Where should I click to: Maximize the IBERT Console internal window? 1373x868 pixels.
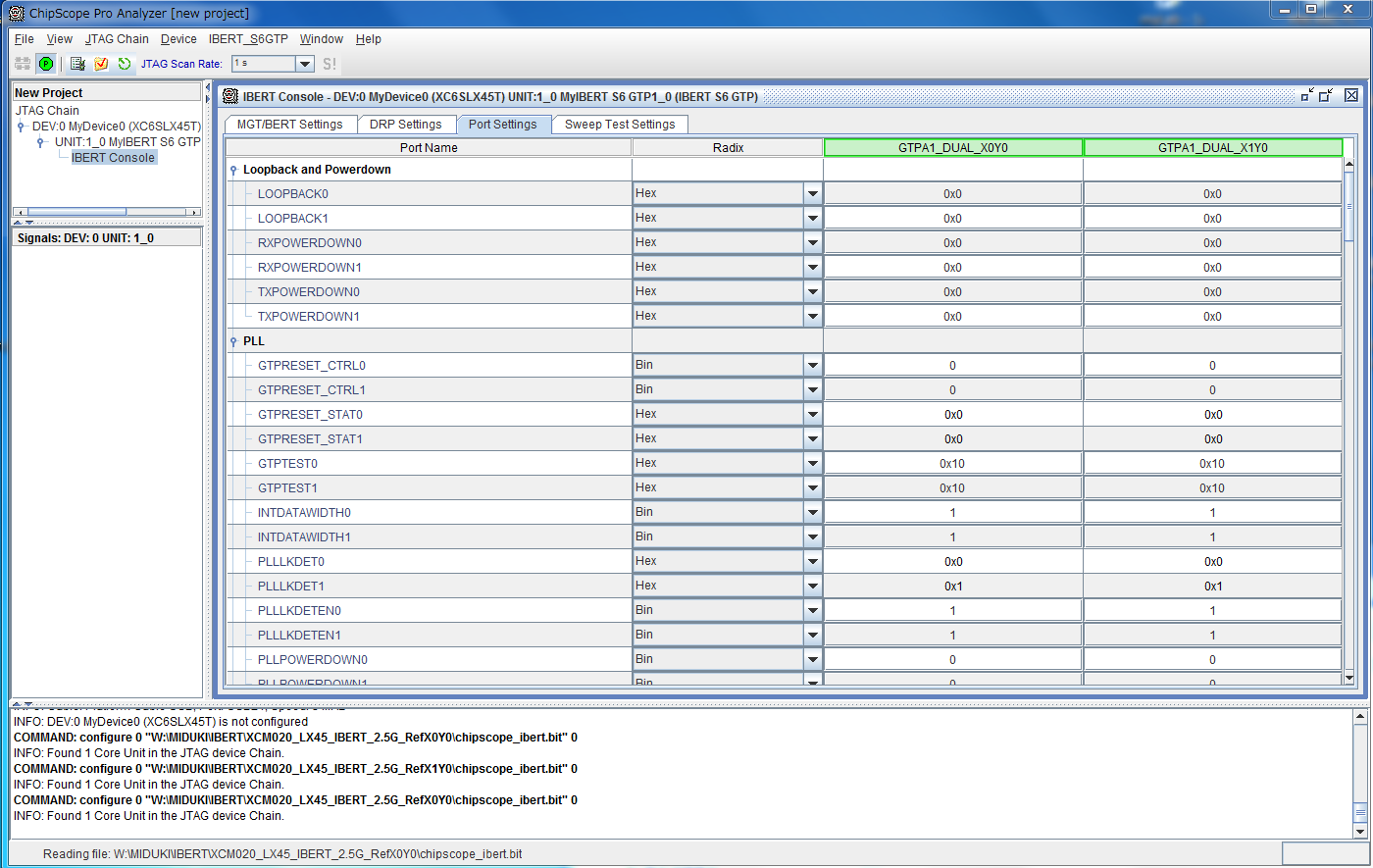[x=1326, y=95]
